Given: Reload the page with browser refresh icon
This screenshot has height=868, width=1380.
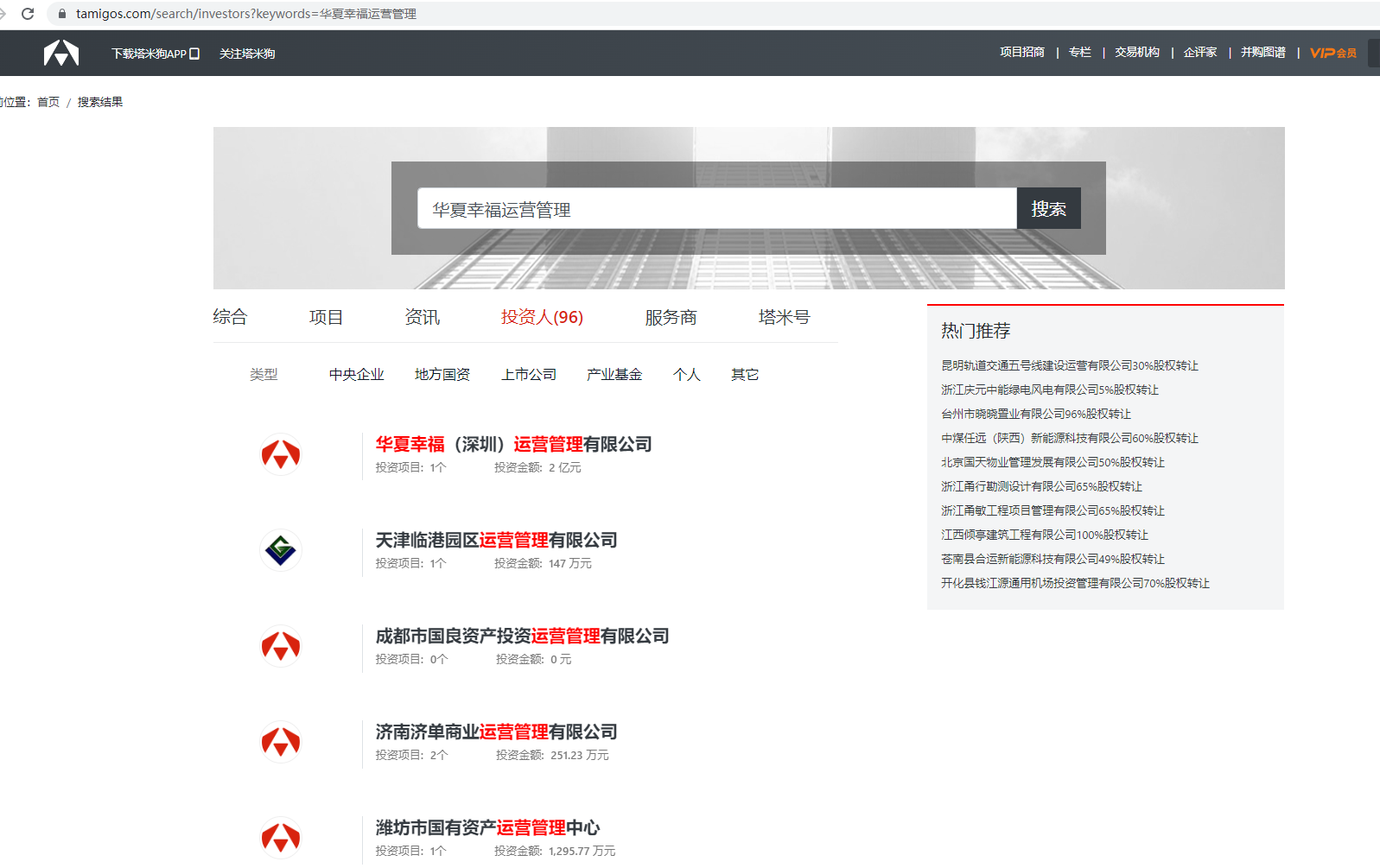Looking at the screenshot, I should 28,14.
